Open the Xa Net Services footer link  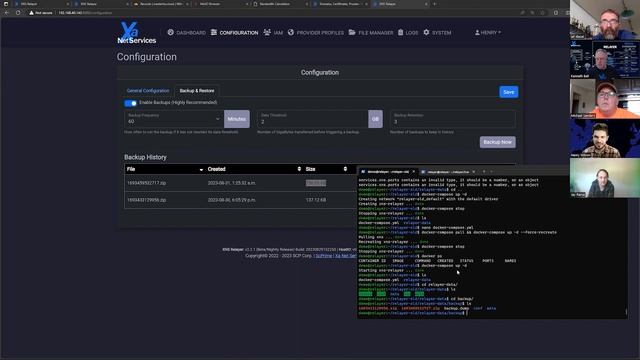[346, 256]
